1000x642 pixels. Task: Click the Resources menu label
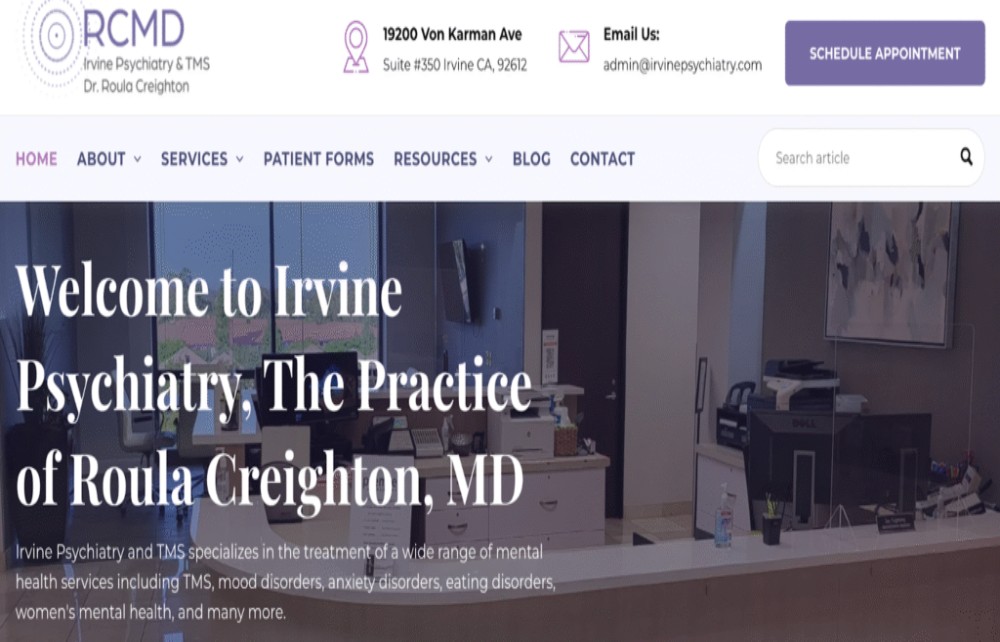coord(435,159)
